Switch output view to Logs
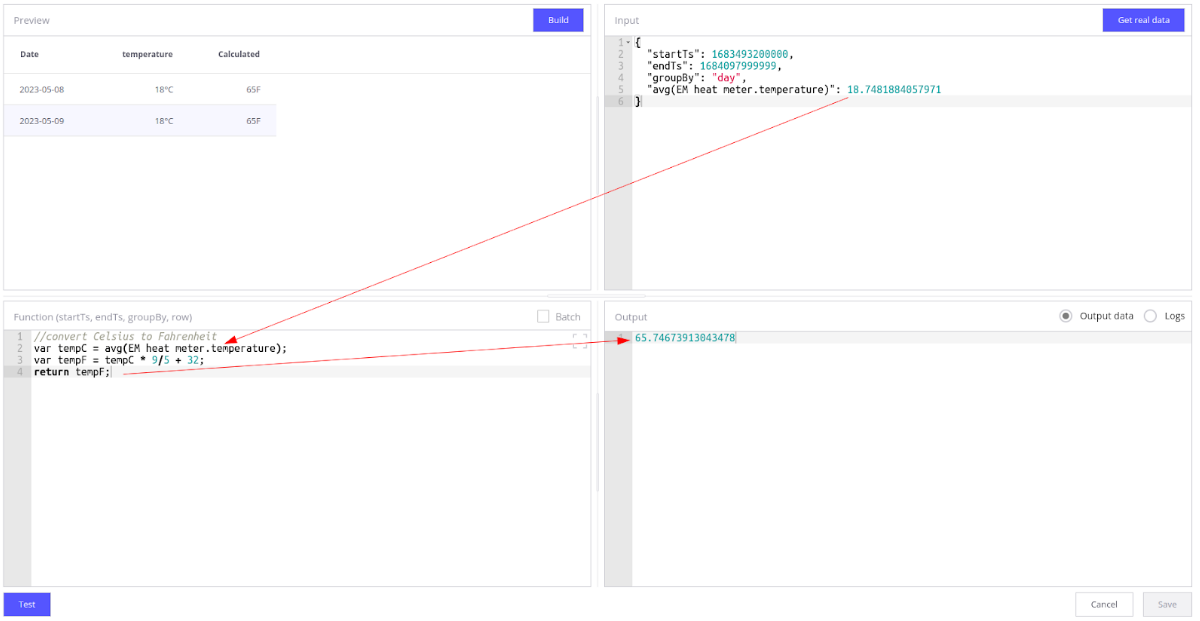The height and width of the screenshot is (621, 1200). [x=1150, y=316]
